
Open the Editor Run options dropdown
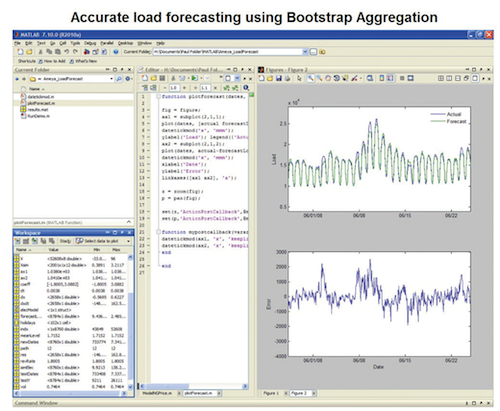point(201,78)
